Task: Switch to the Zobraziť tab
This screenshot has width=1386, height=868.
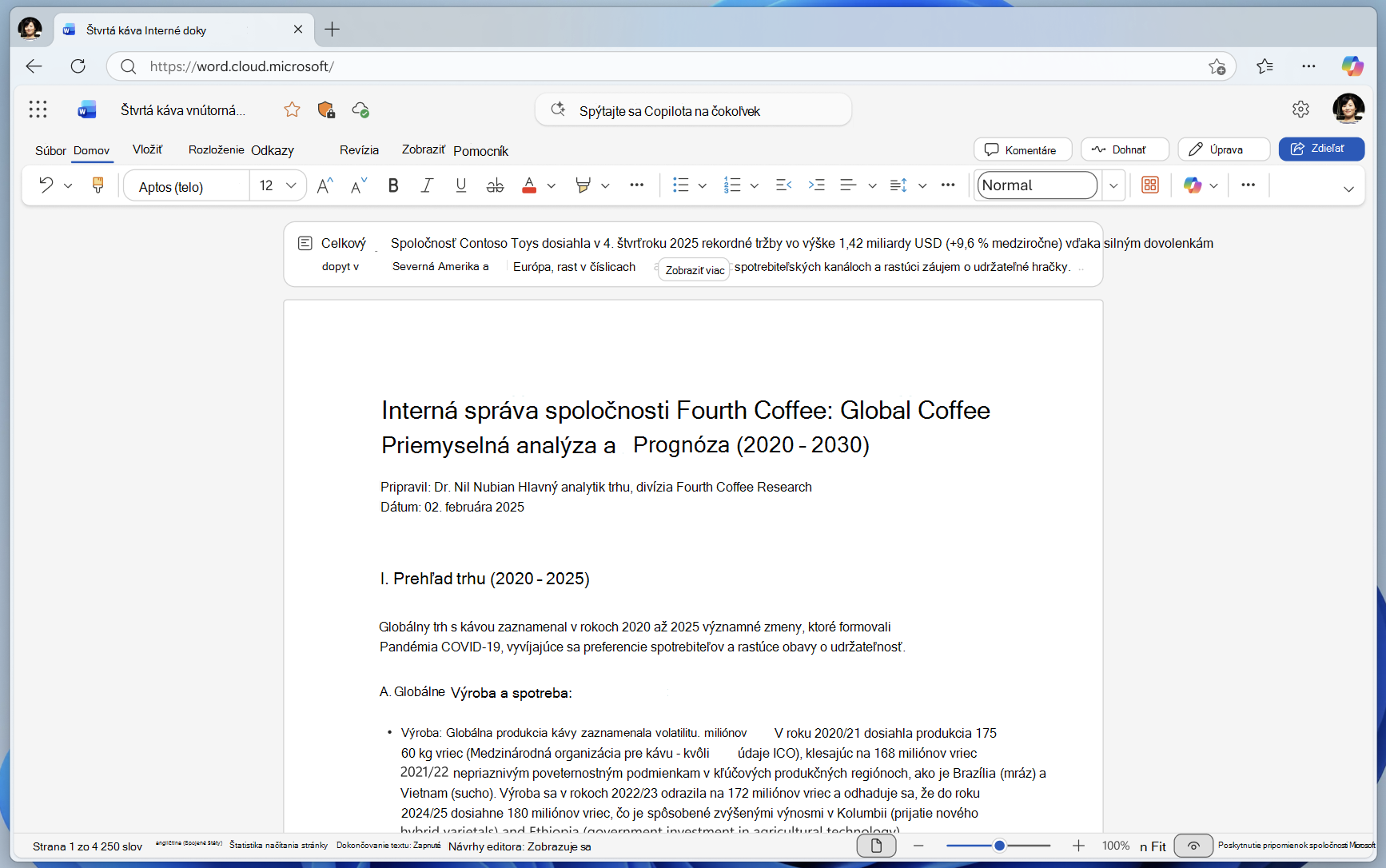Action: click(x=423, y=149)
